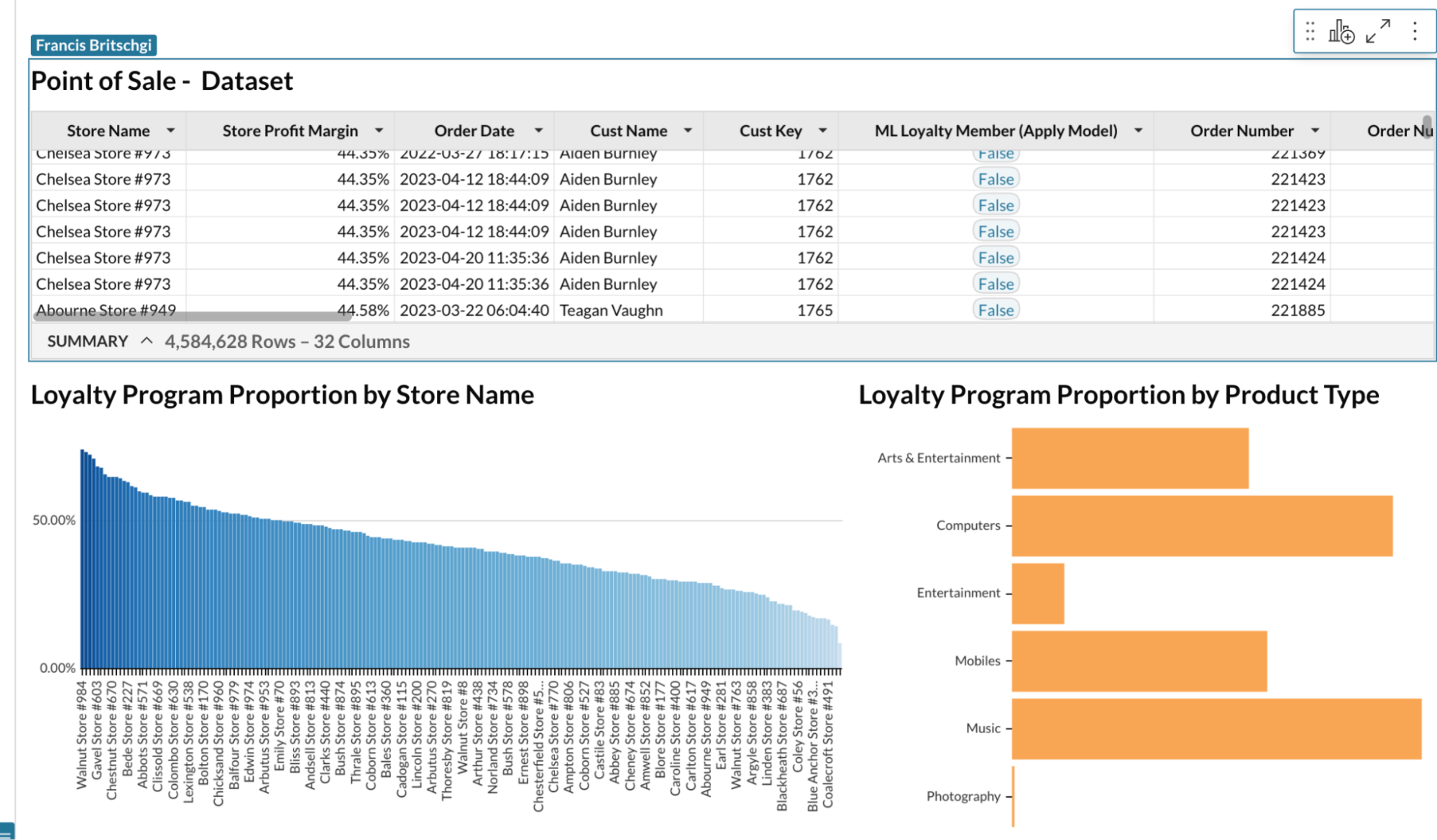Collapse the SUMMARY section chevron
This screenshot has height=840, width=1437.
pos(147,341)
